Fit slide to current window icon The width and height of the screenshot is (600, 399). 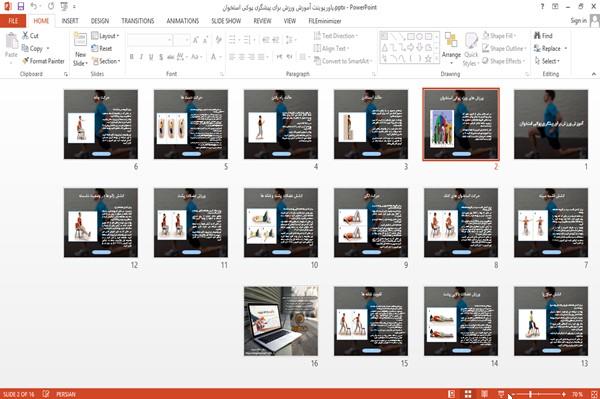pyautogui.click(x=594, y=394)
